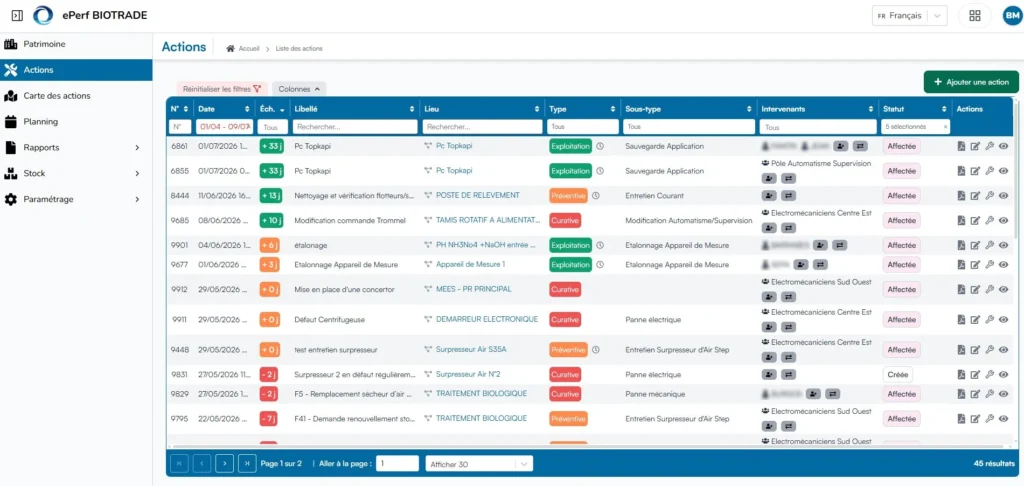Open Carte des actions in sidebar

click(x=76, y=96)
